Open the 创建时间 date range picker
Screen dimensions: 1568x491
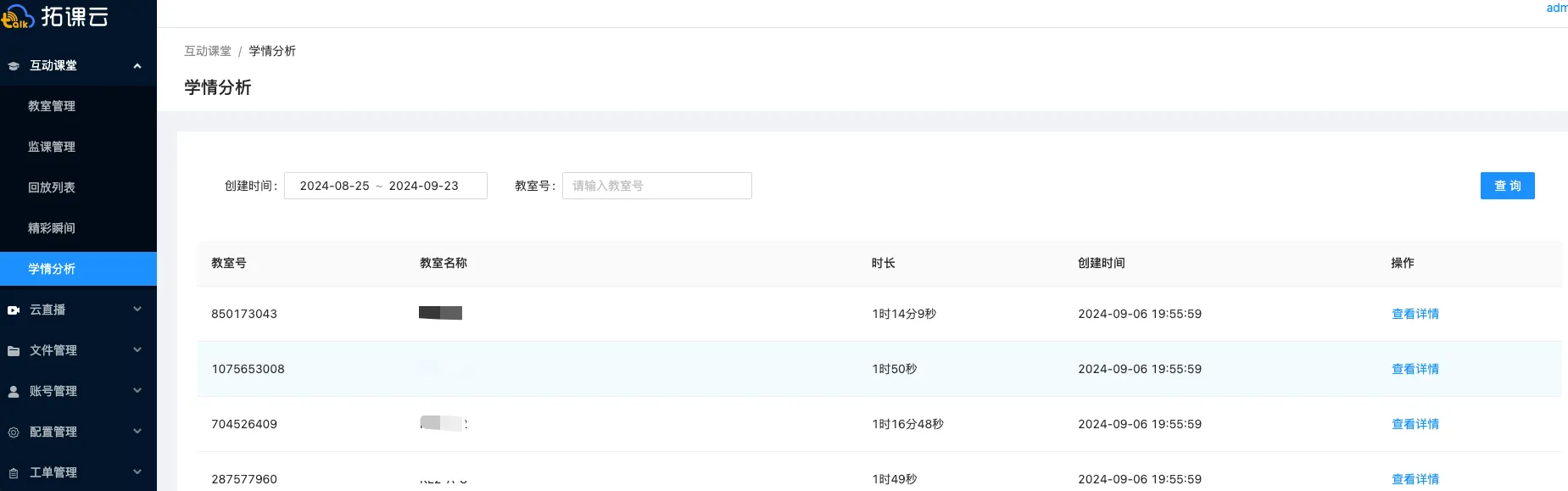point(385,186)
